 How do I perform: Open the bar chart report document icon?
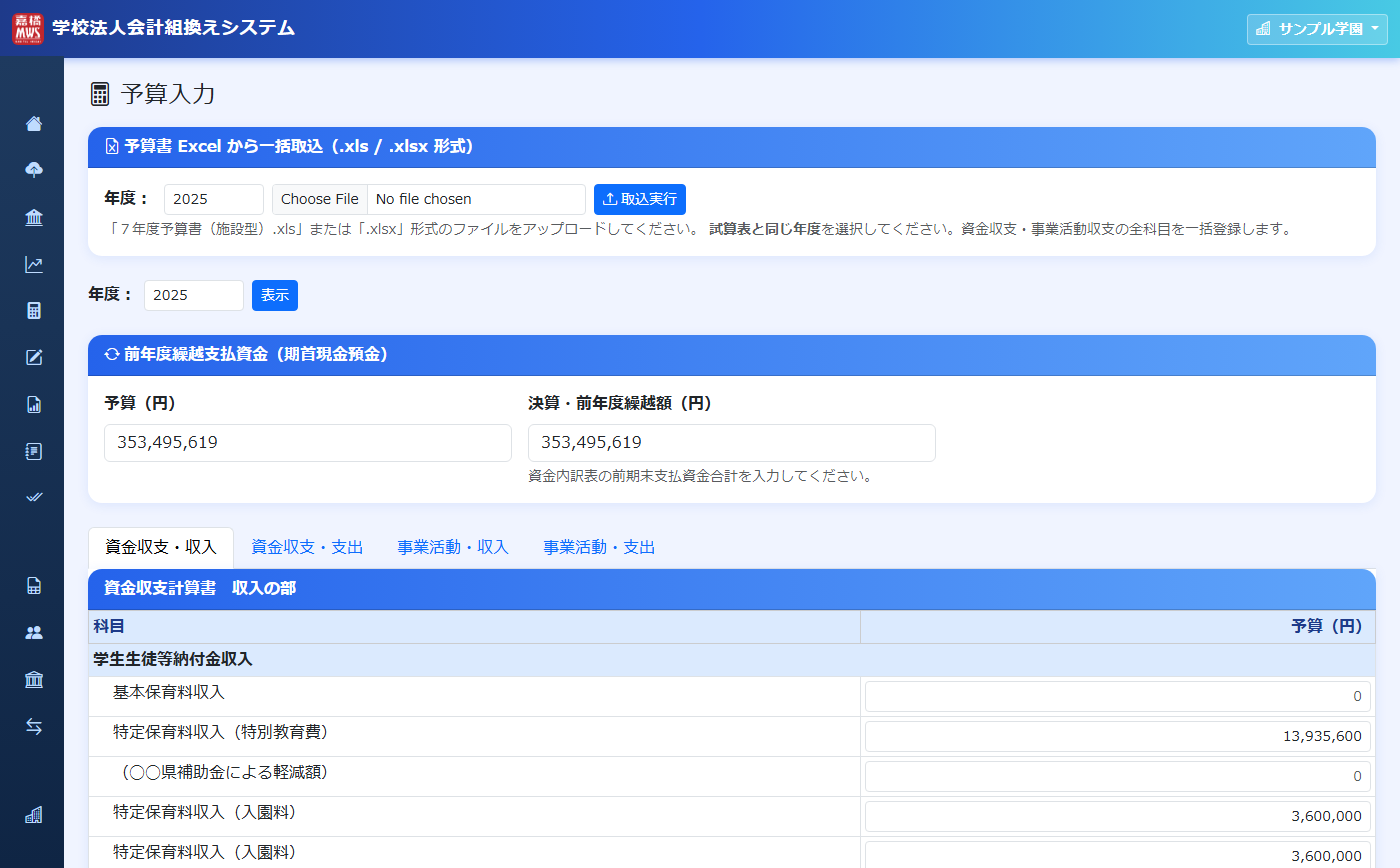(34, 405)
